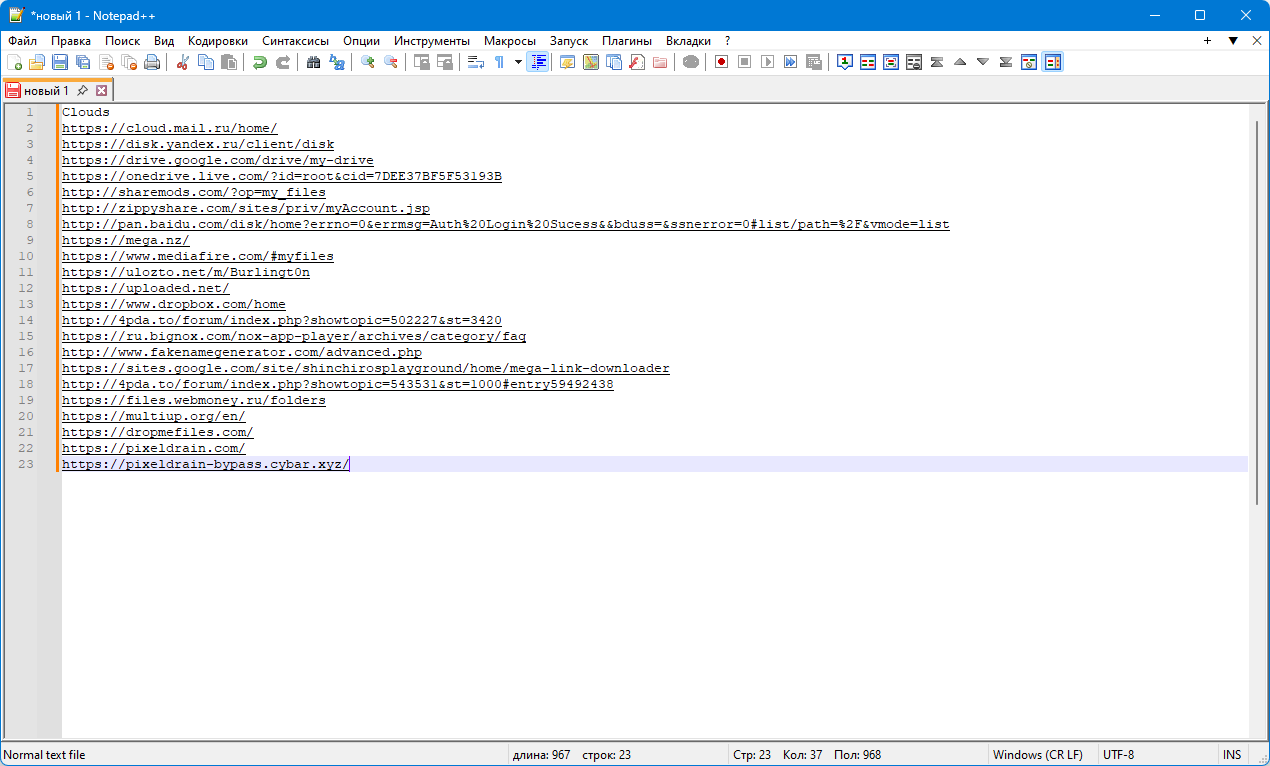The height and width of the screenshot is (766, 1270).
Task: Open the Синтаксисы menu
Action: point(295,41)
